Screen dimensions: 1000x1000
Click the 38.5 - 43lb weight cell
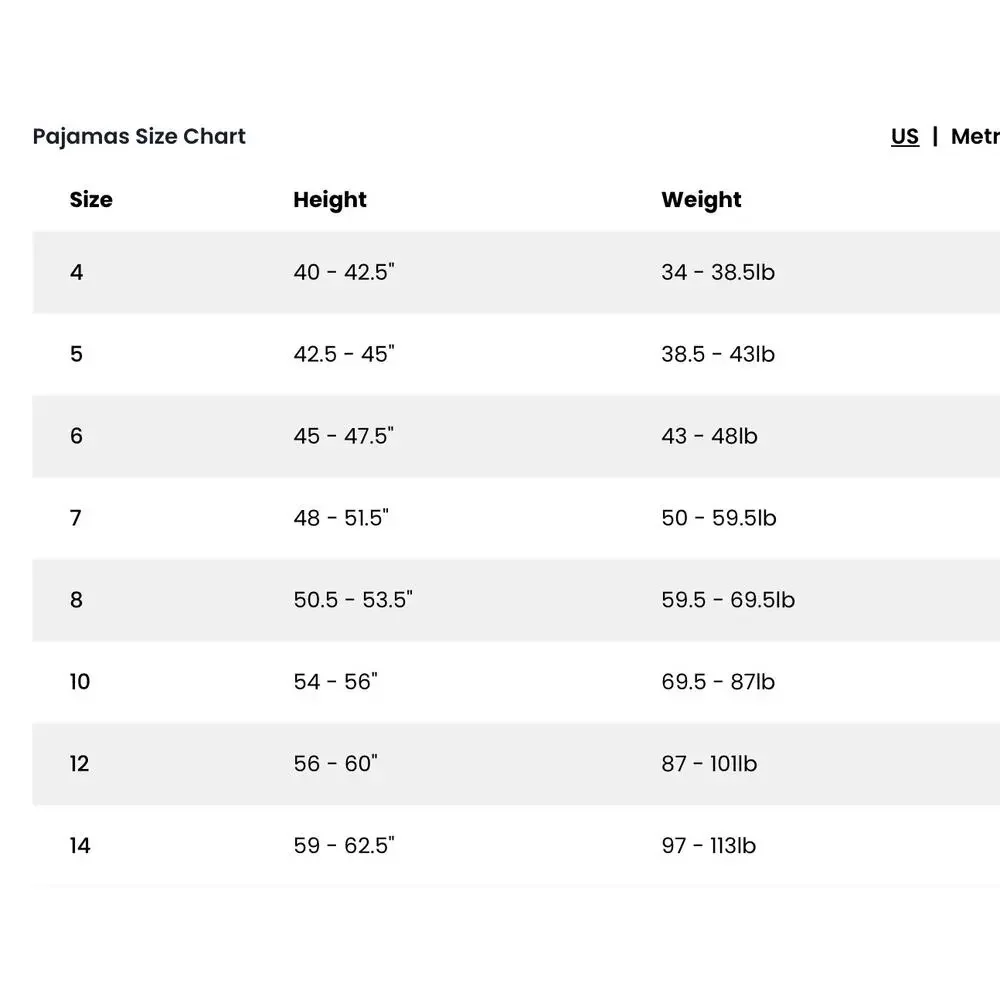tap(718, 354)
